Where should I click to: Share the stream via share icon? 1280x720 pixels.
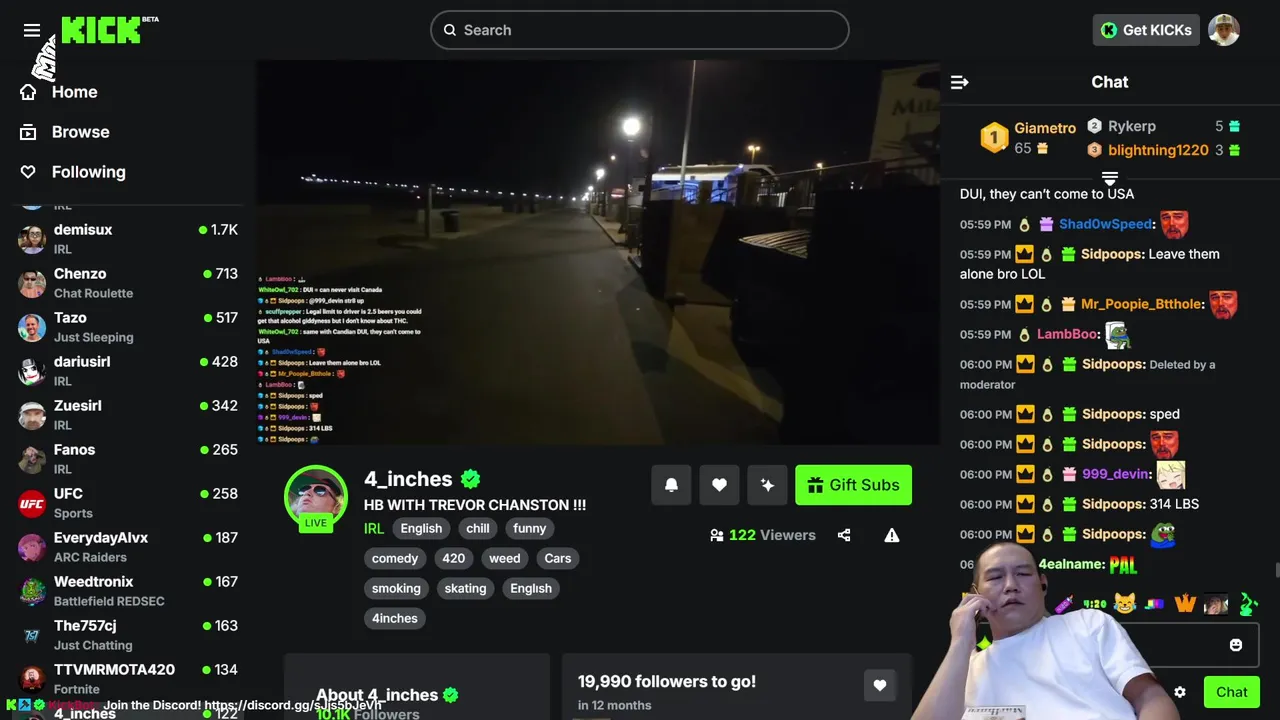[844, 535]
